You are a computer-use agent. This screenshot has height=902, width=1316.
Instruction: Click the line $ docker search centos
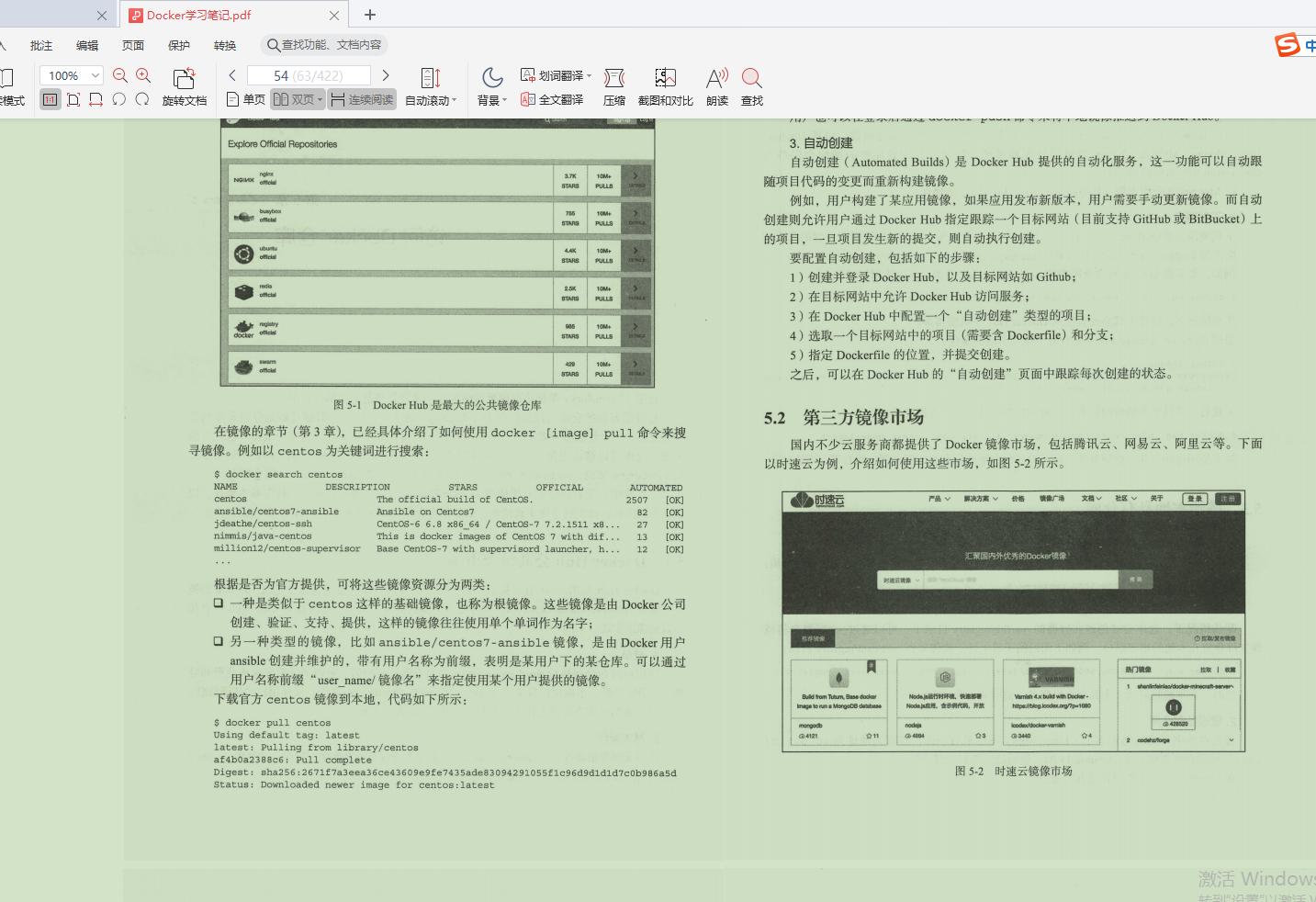pyautogui.click(x=278, y=475)
